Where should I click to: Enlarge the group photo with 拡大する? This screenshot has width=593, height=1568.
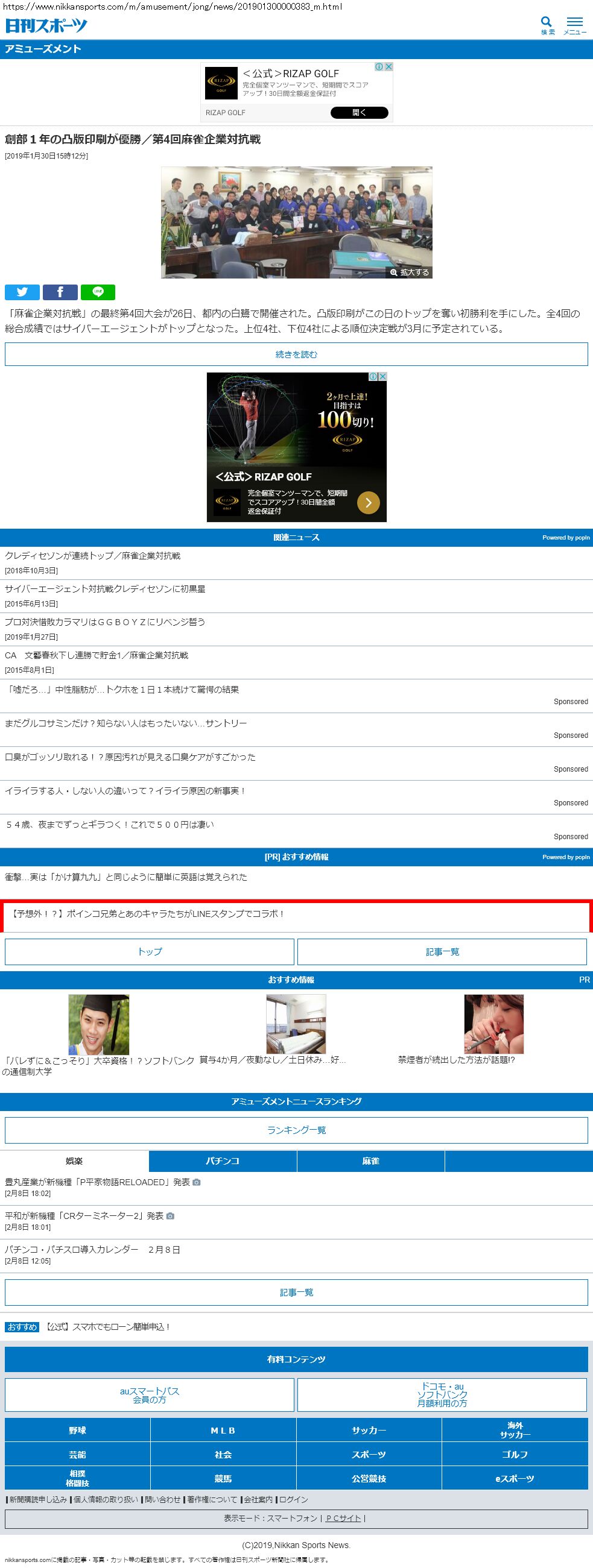coord(410,272)
